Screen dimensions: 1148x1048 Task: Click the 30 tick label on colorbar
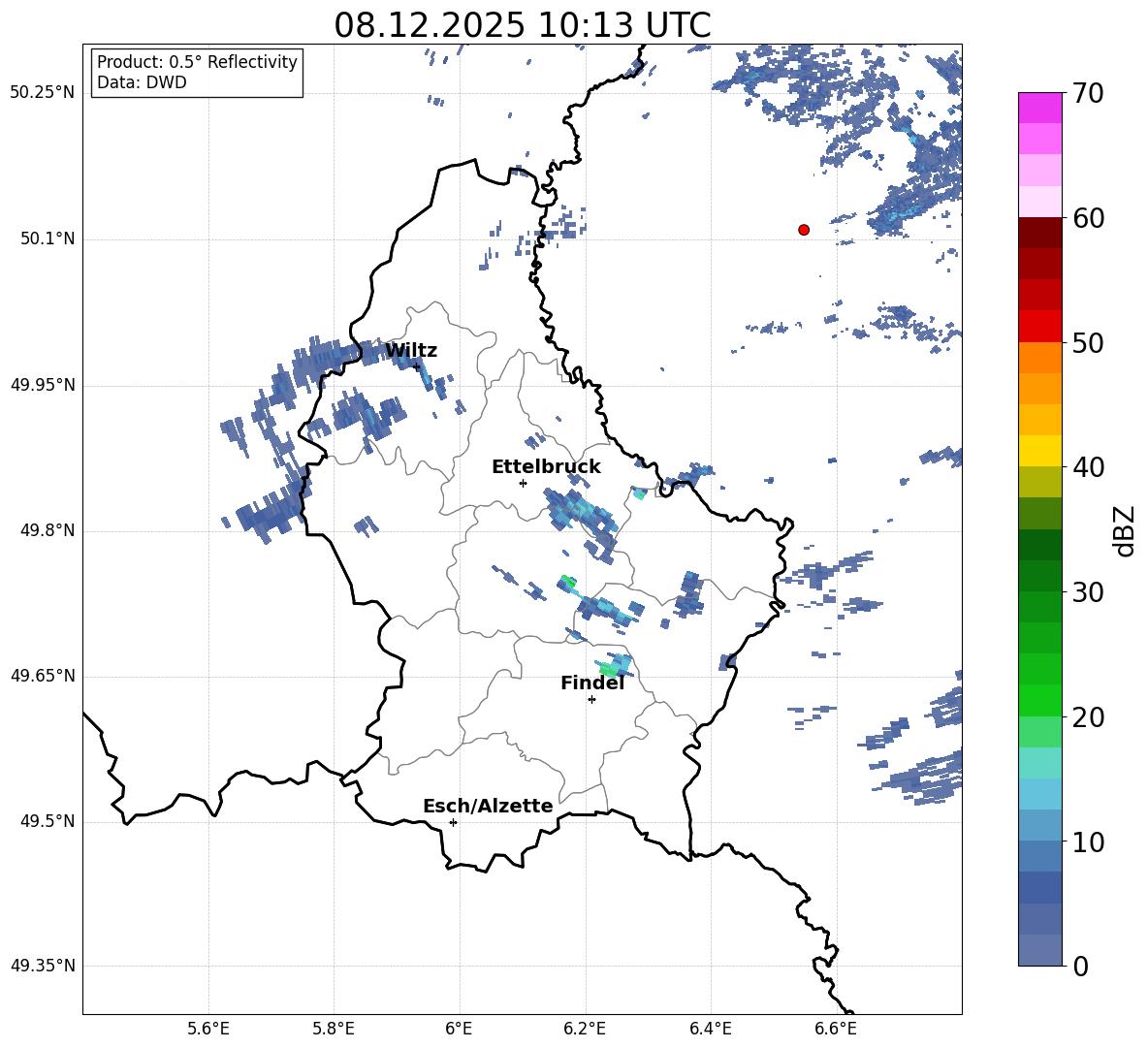click(1088, 592)
